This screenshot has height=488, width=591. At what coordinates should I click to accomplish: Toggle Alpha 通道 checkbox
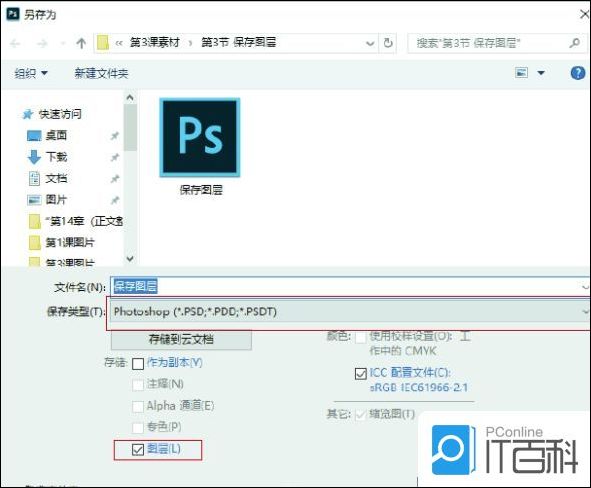coord(138,406)
